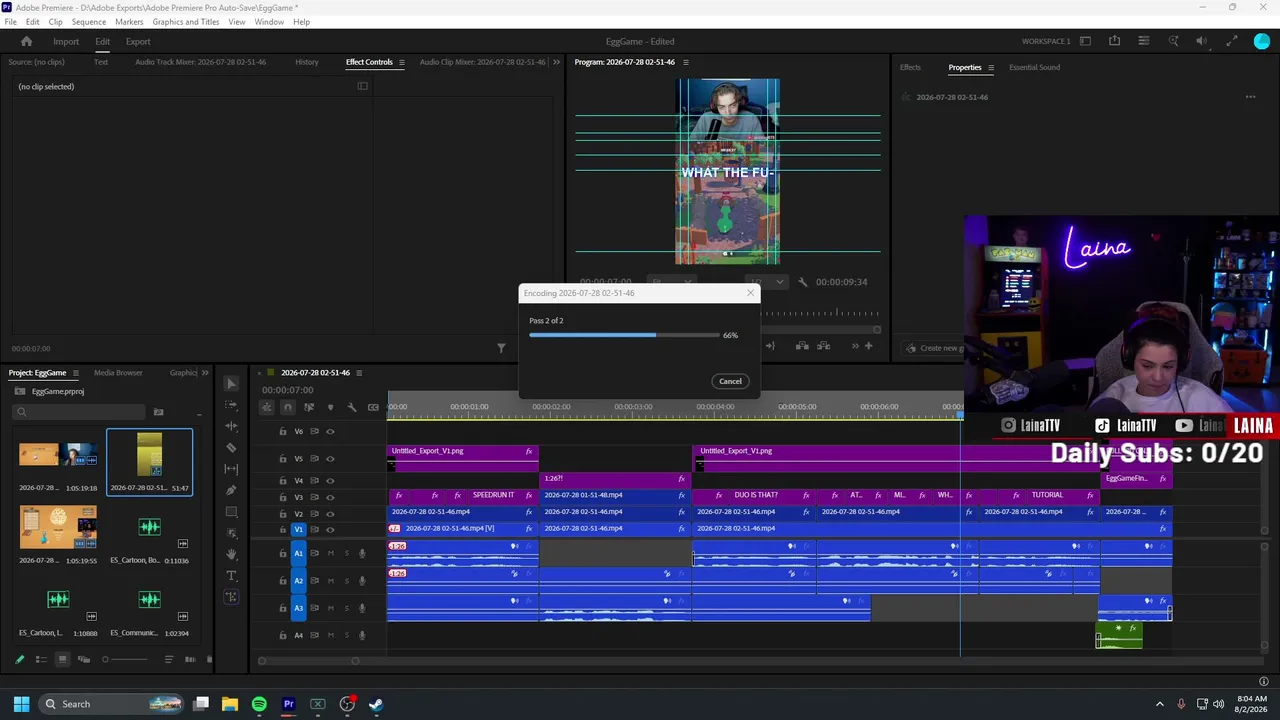
Task: Open File Explorer from the taskbar
Action: pos(230,704)
